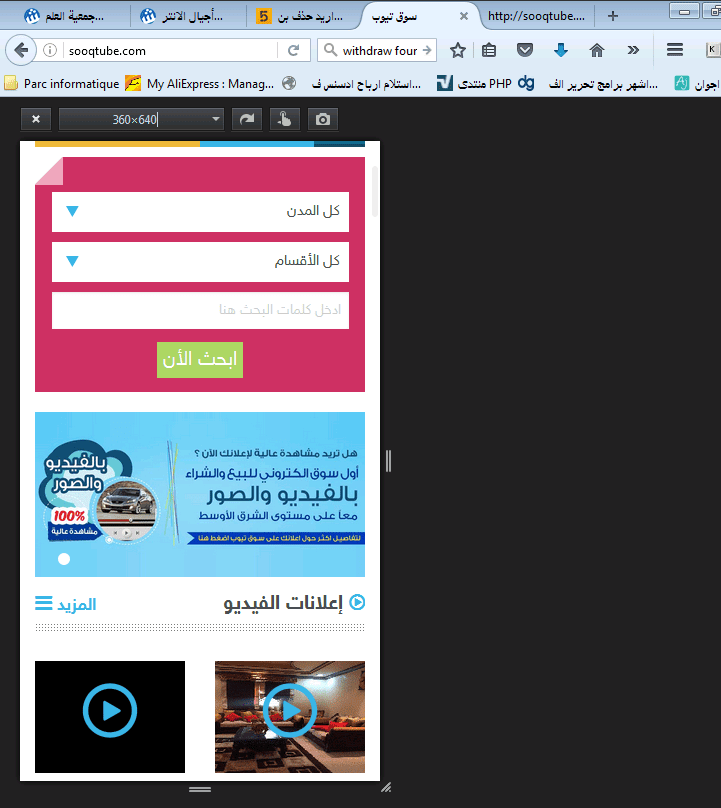This screenshot has height=808, width=721.
Task: Toggle touch event simulation
Action: click(284, 120)
